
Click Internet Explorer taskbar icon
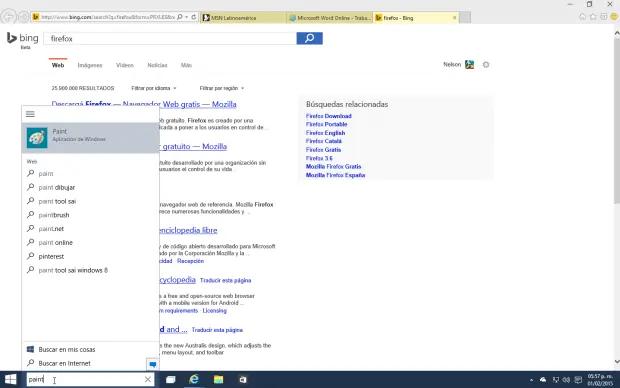(194, 380)
